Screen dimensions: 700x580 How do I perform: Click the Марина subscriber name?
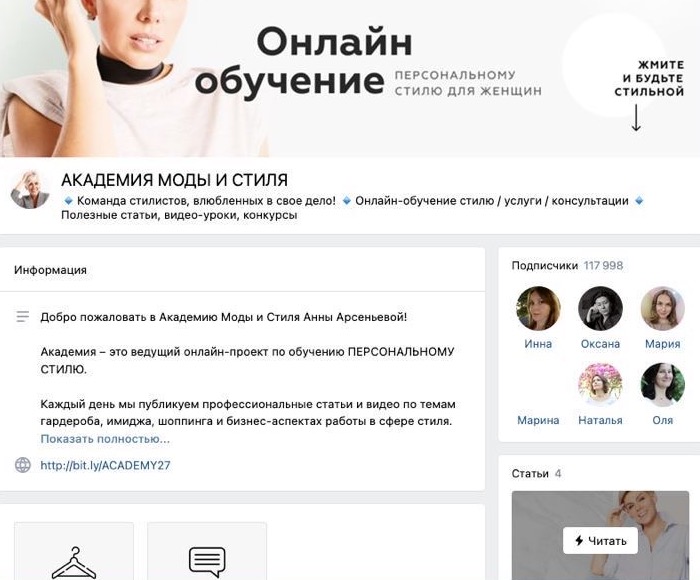(x=538, y=420)
